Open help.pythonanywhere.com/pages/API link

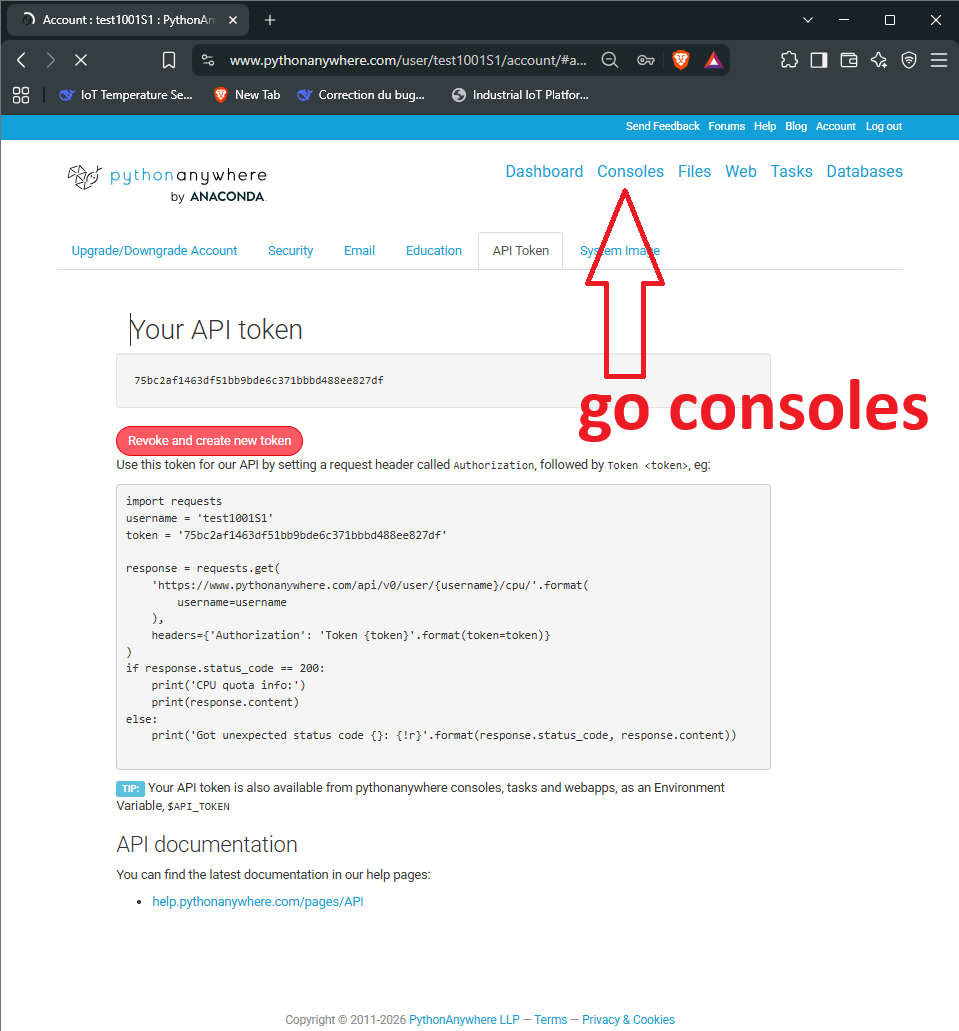[x=258, y=901]
